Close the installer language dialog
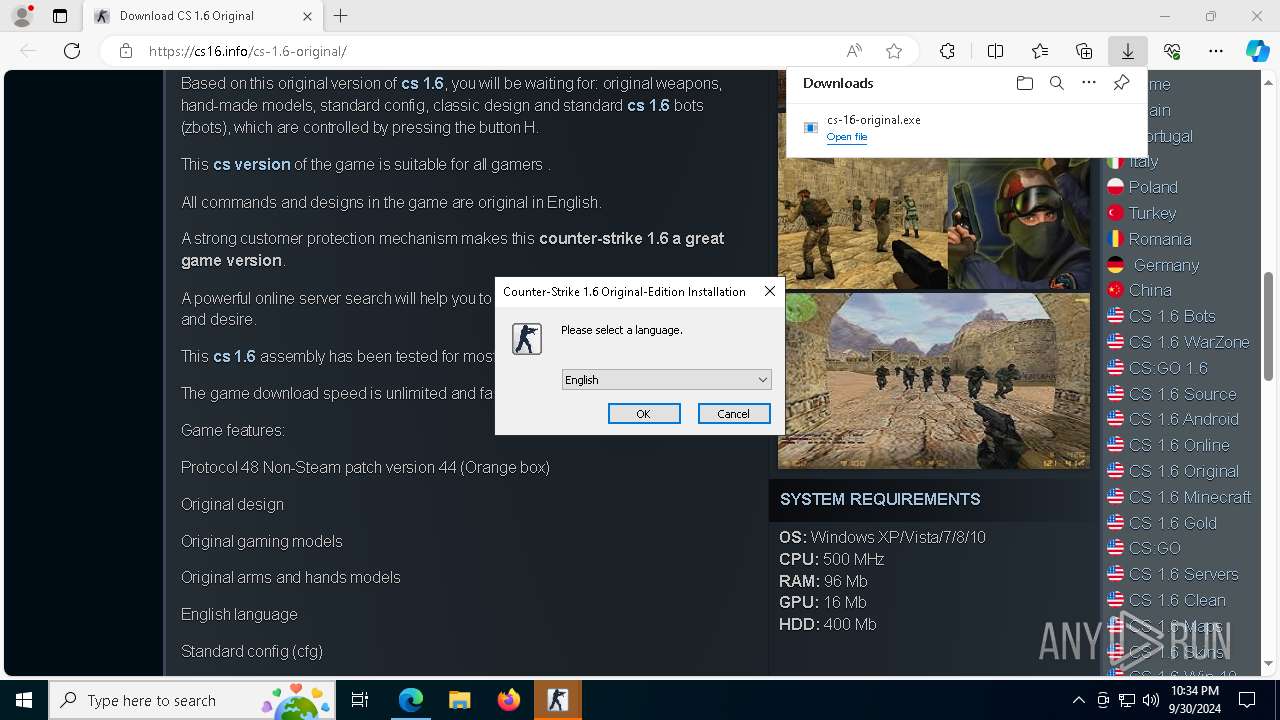 pyautogui.click(x=769, y=291)
